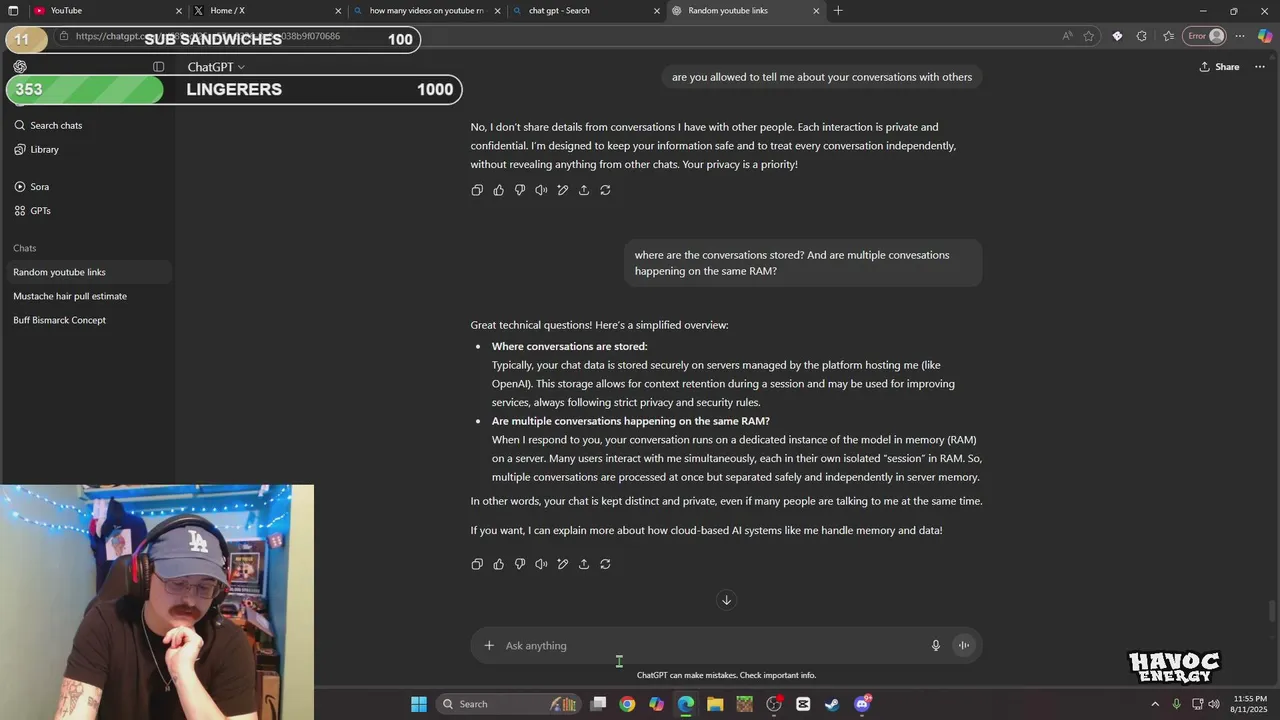Regenerate the RAM explanation response
The width and height of the screenshot is (1280, 720).
point(605,564)
